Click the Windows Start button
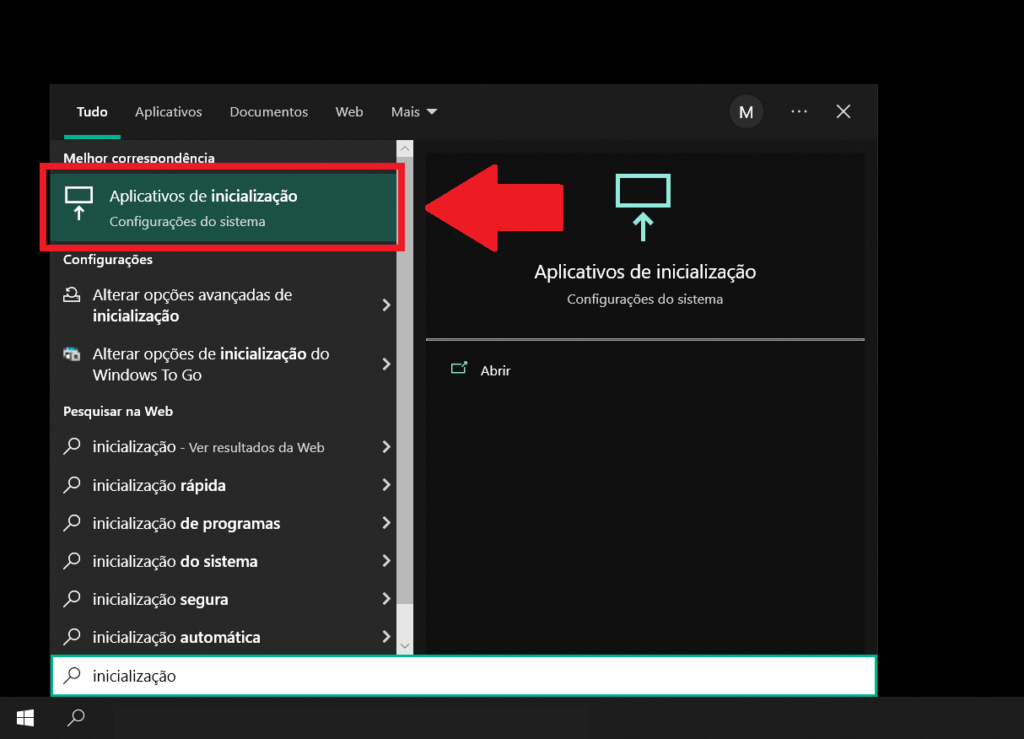The image size is (1024, 739). coord(25,717)
